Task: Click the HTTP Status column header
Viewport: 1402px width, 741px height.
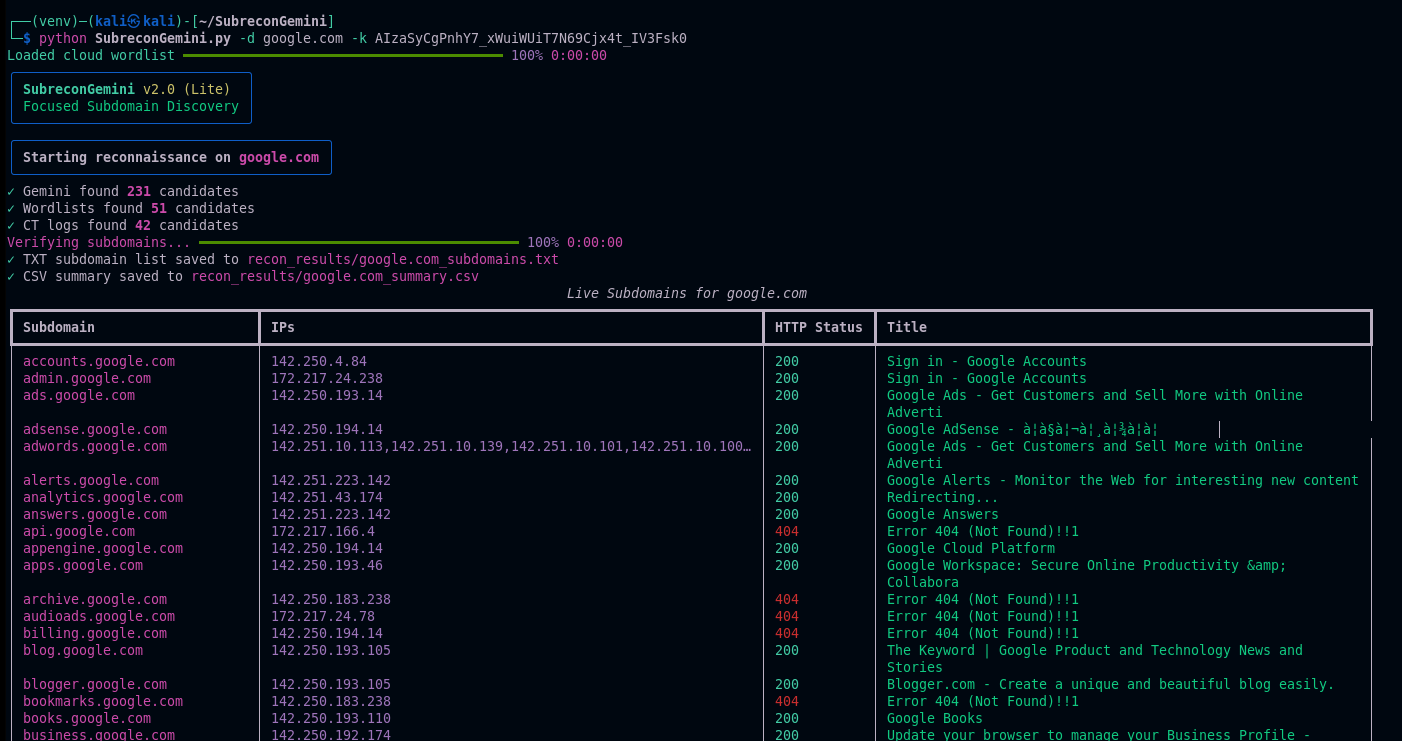Action: click(819, 327)
